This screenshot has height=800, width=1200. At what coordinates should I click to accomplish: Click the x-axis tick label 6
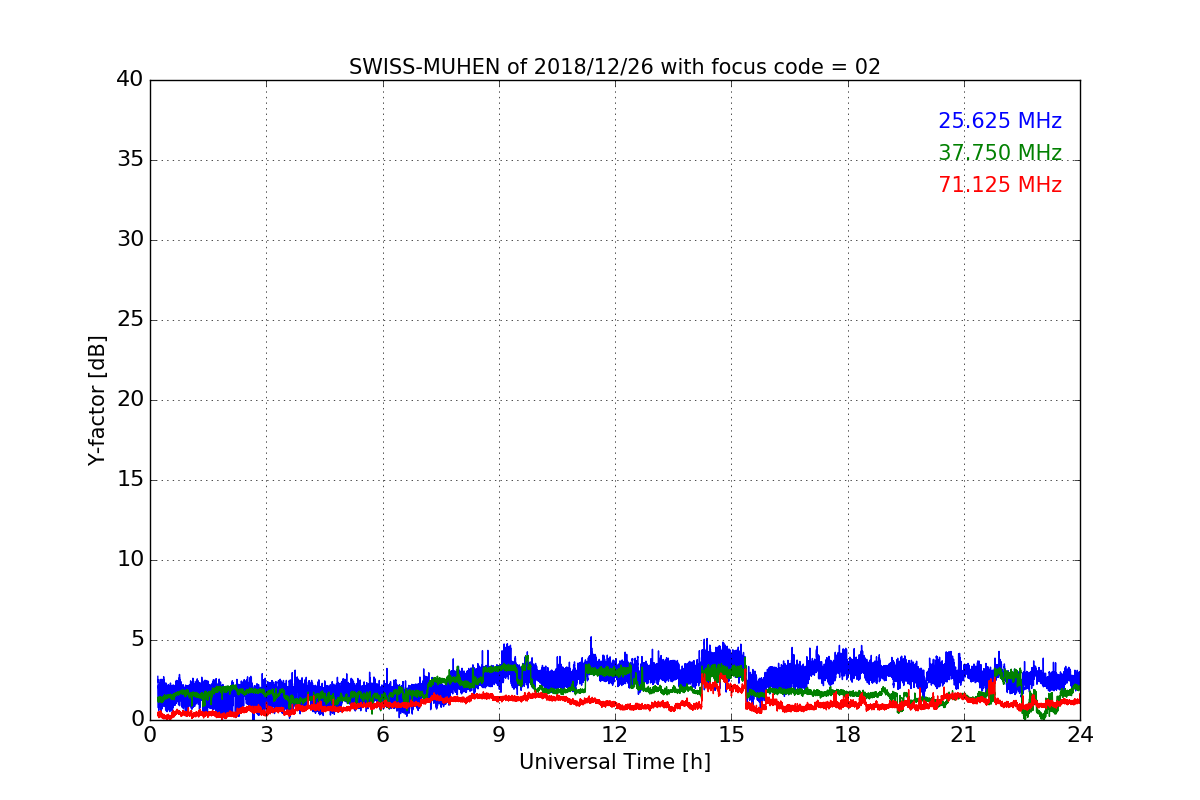tap(382, 734)
